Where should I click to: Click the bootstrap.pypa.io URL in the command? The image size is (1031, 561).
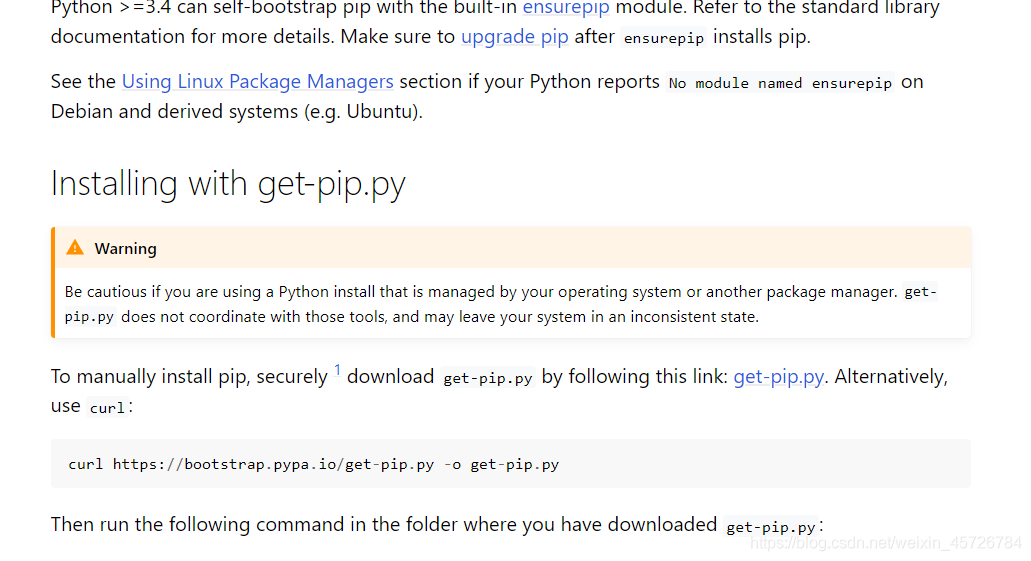(x=273, y=464)
